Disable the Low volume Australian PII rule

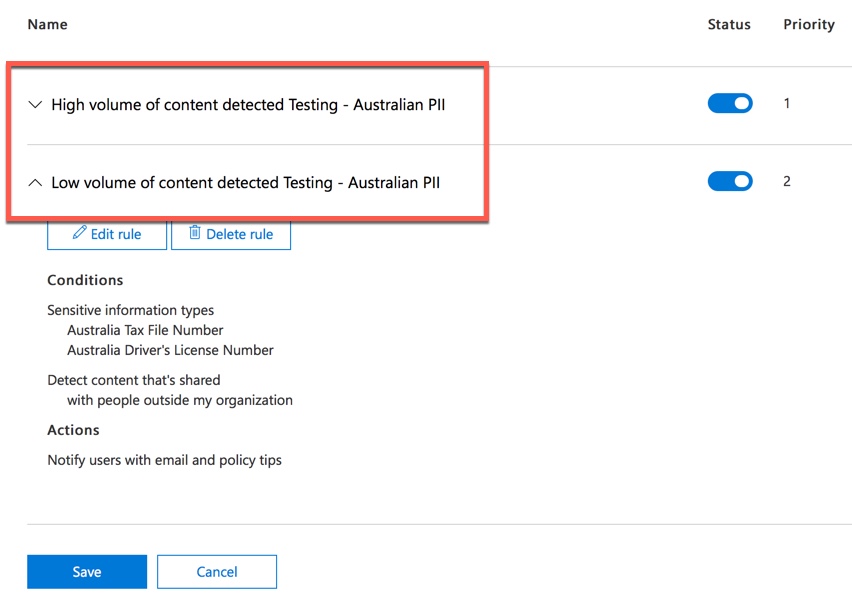(x=730, y=181)
